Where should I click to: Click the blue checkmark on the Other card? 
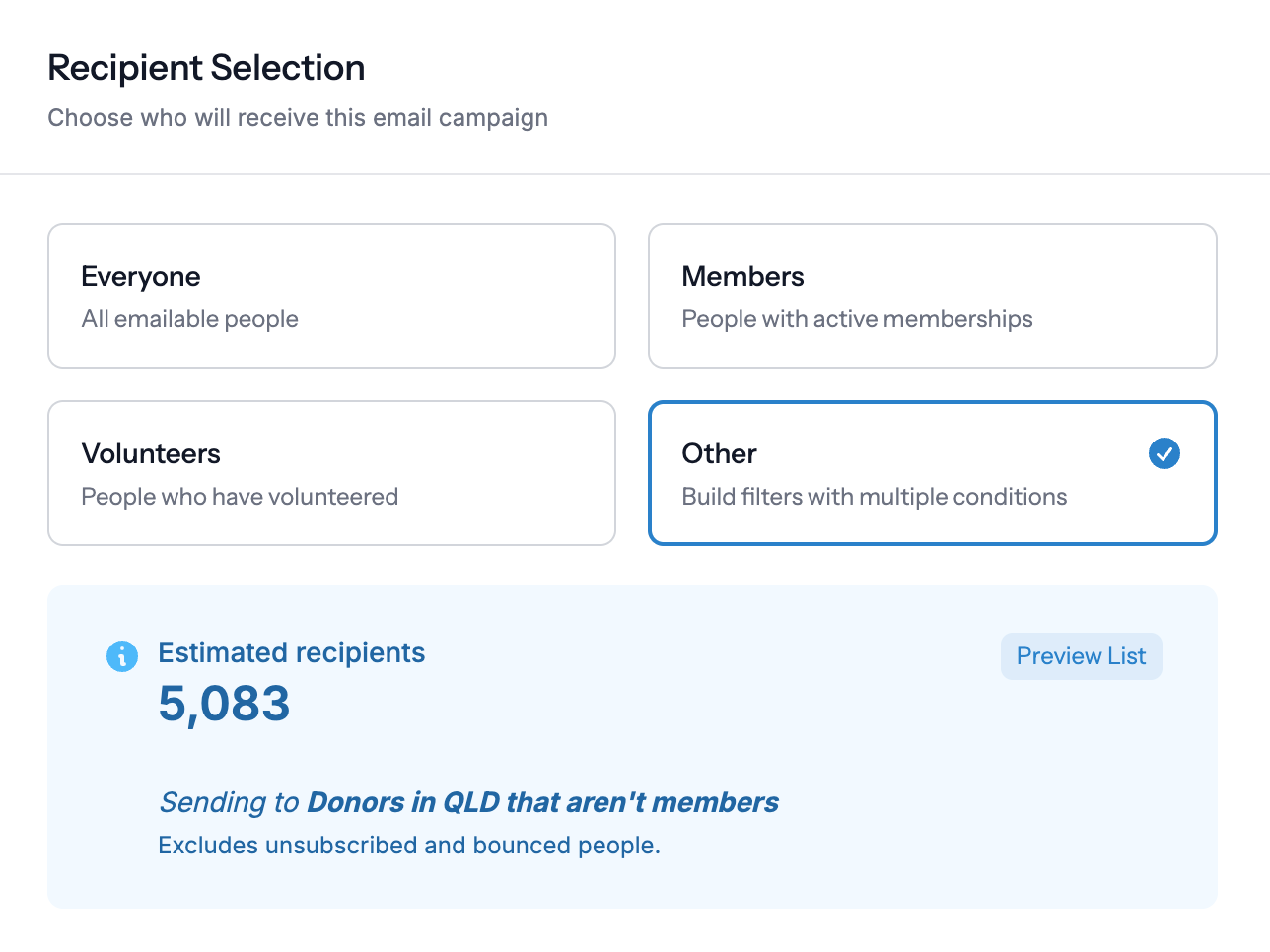(x=1164, y=453)
